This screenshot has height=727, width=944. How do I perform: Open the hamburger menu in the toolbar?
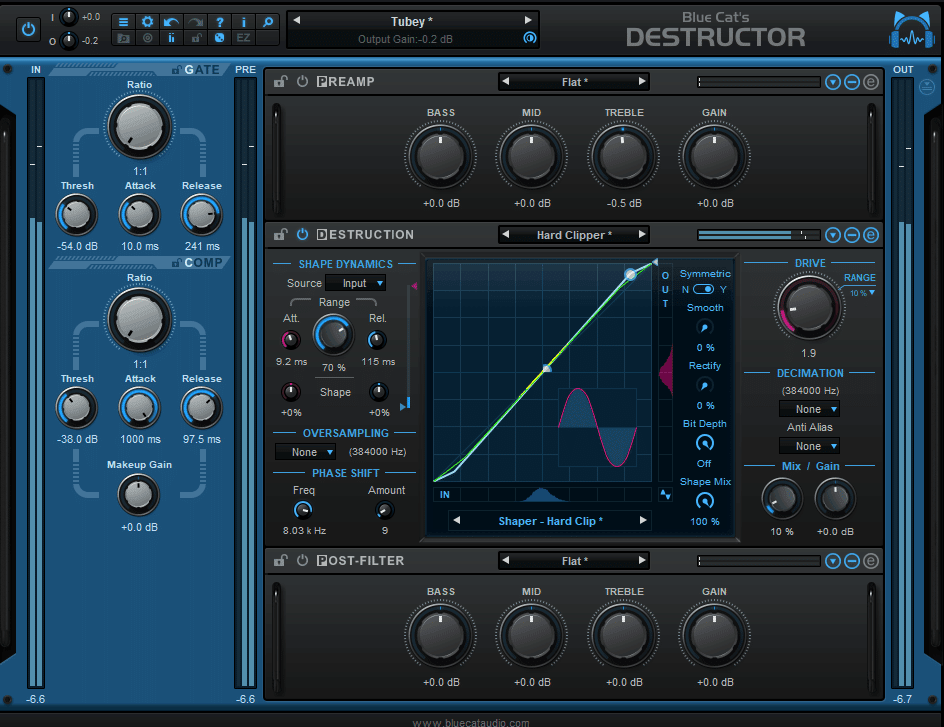(x=123, y=22)
